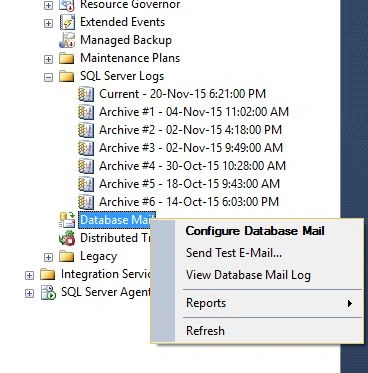Click the Managed Backup icon

[x=67, y=40]
